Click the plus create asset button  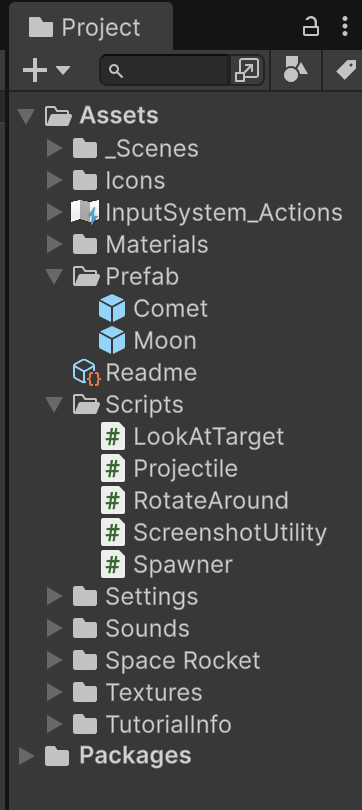tap(35, 70)
